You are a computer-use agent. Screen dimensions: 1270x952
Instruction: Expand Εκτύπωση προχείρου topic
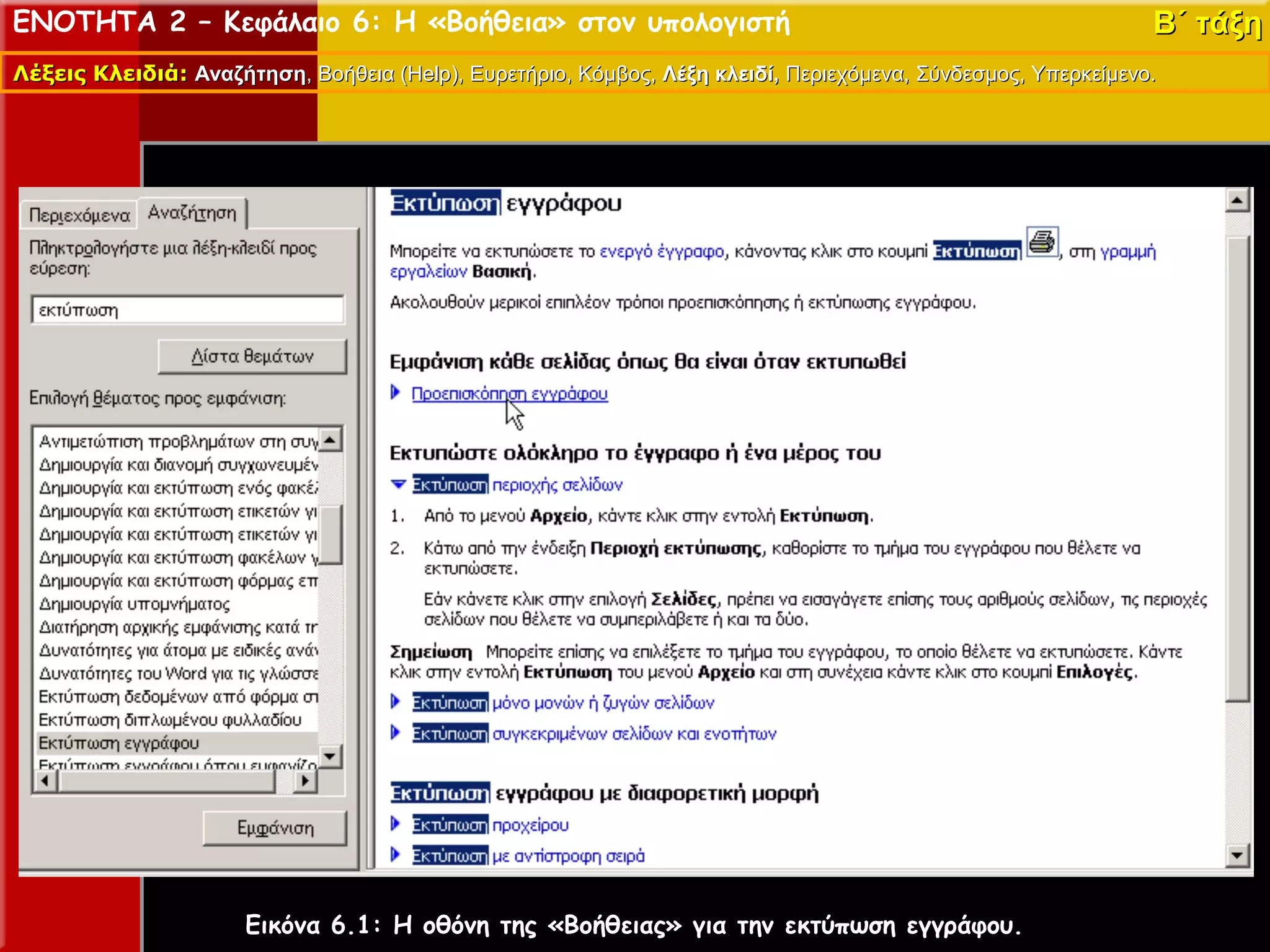tap(396, 824)
